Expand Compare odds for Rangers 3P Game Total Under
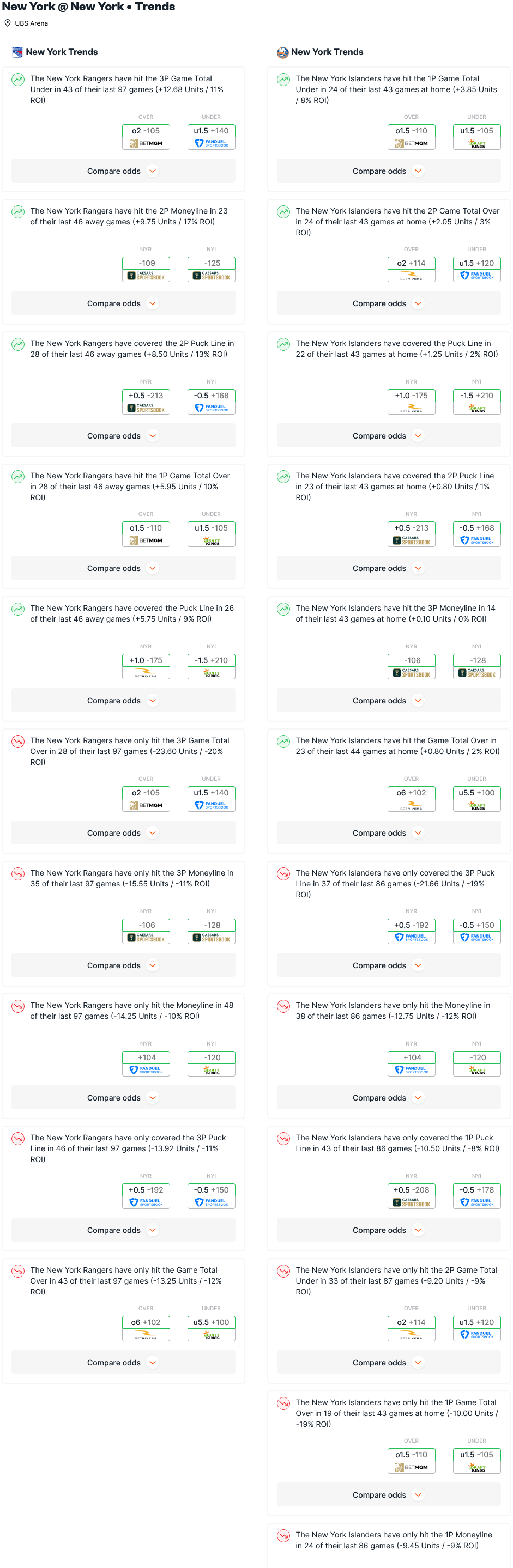 [123, 171]
